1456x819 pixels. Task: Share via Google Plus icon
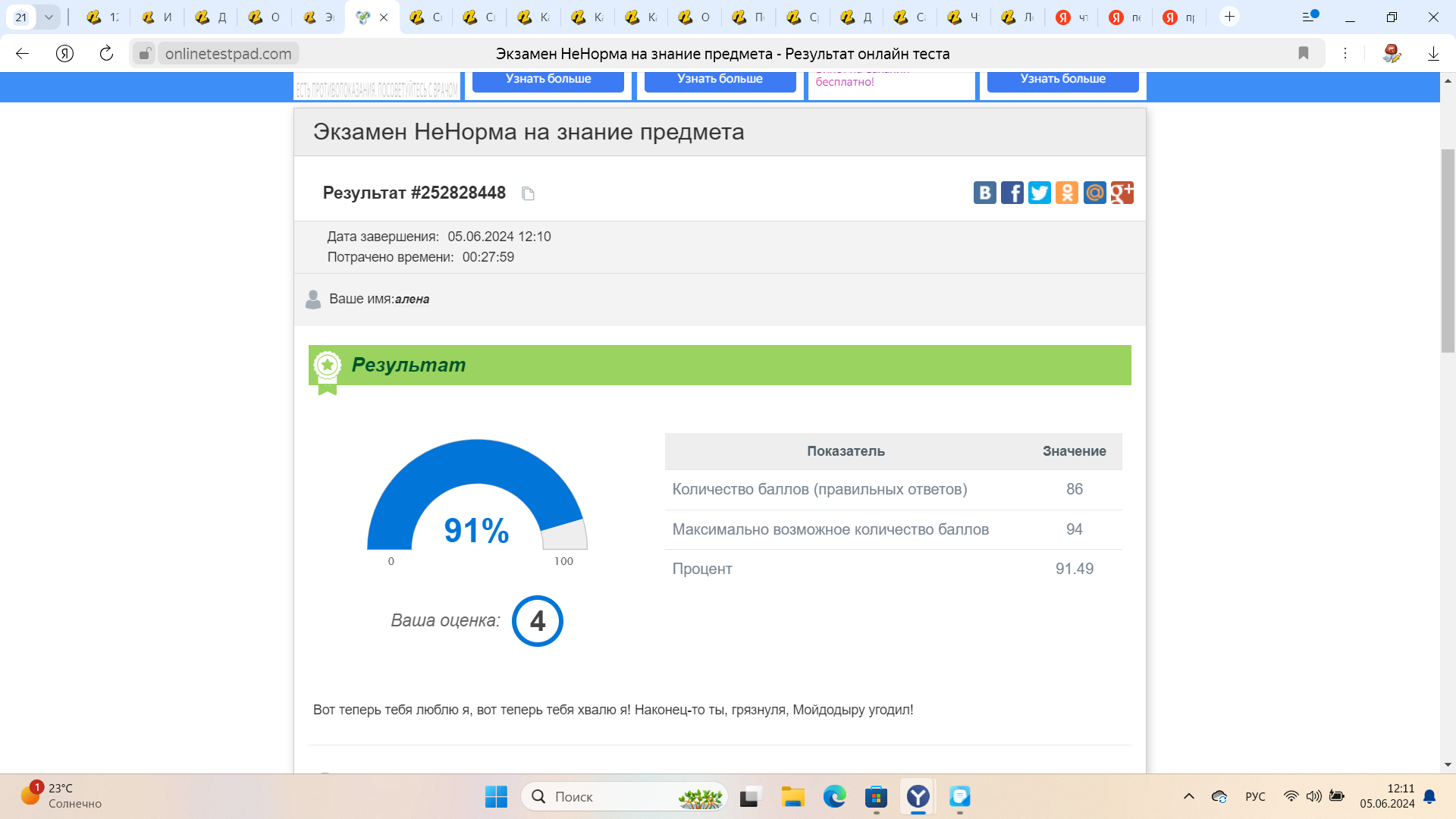pyautogui.click(x=1122, y=193)
